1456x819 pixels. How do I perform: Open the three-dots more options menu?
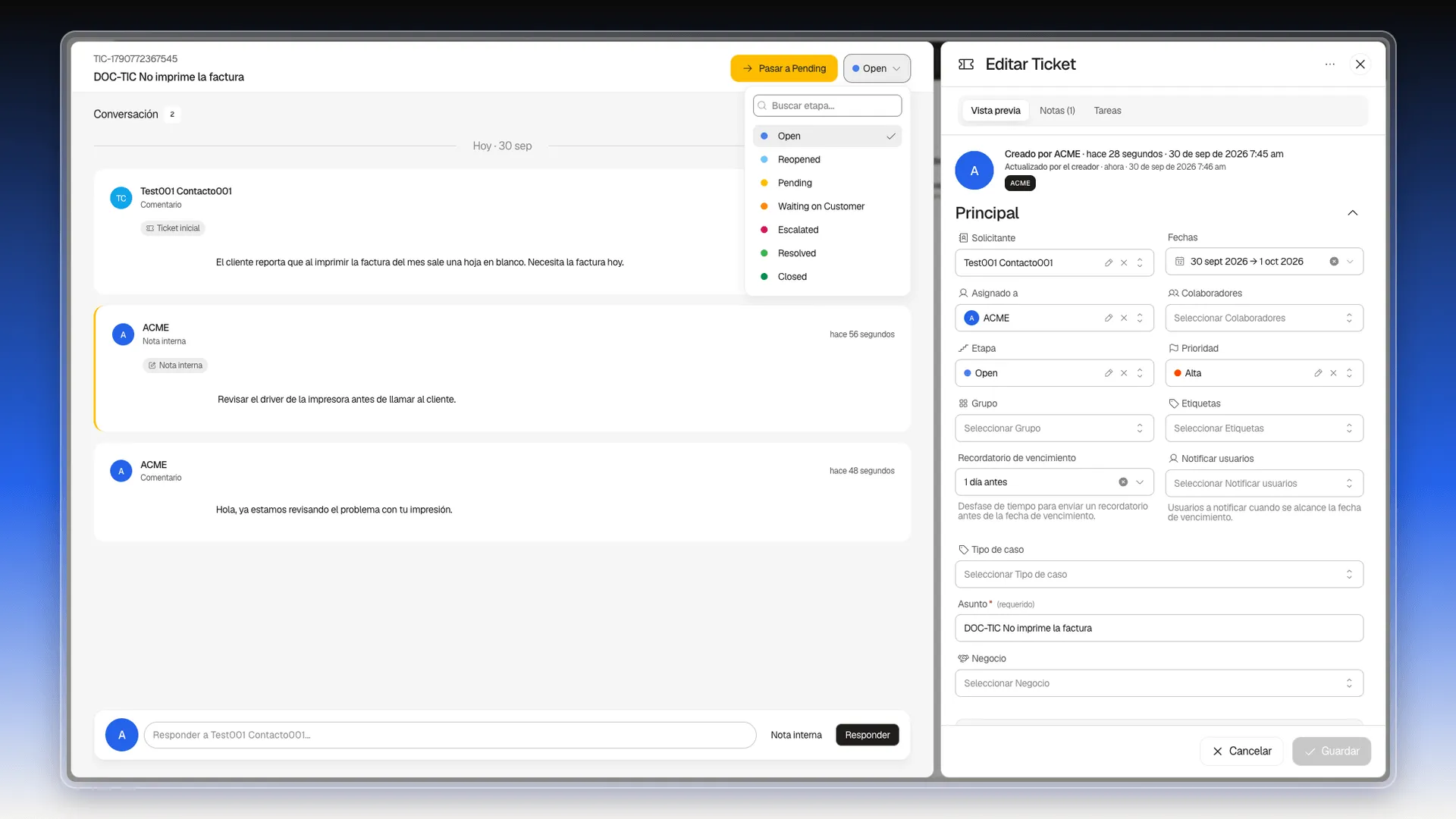tap(1329, 64)
